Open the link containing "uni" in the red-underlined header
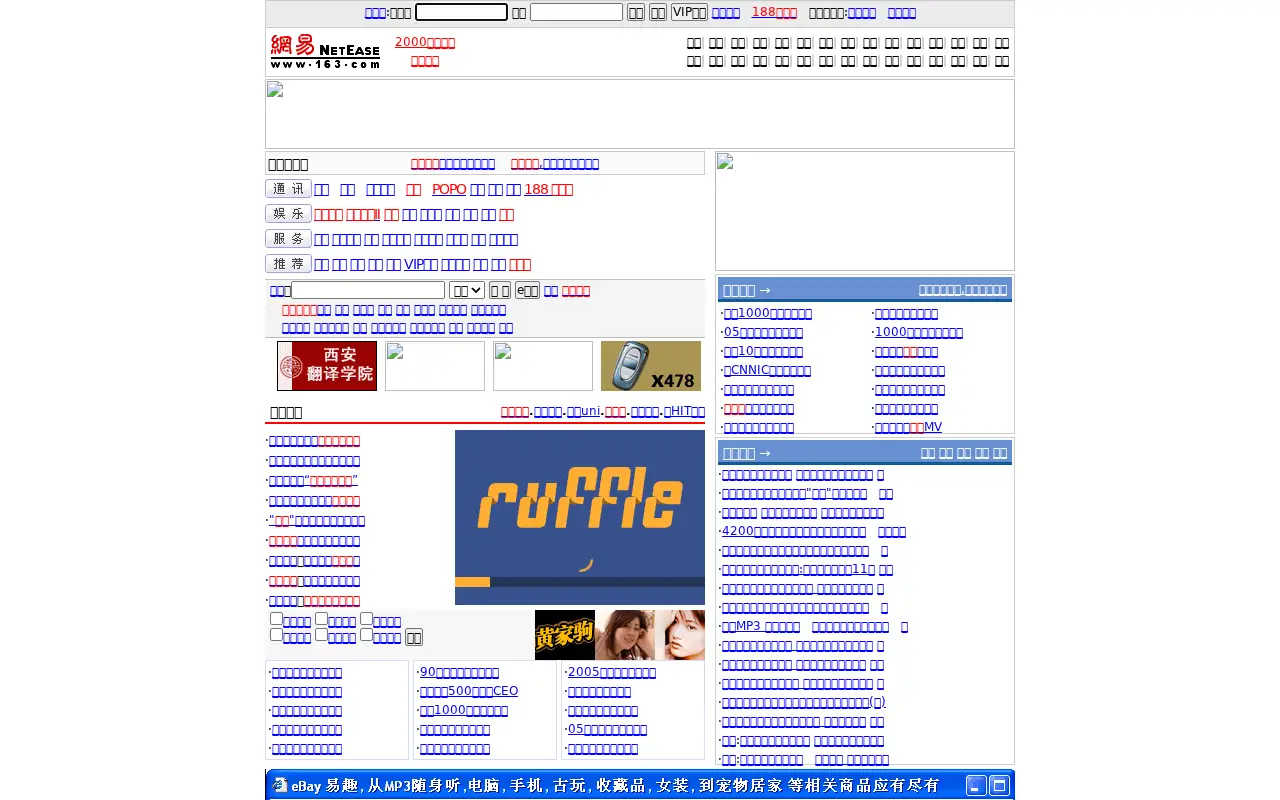Image resolution: width=1280 pixels, height=800 pixels. pyautogui.click(x=583, y=411)
